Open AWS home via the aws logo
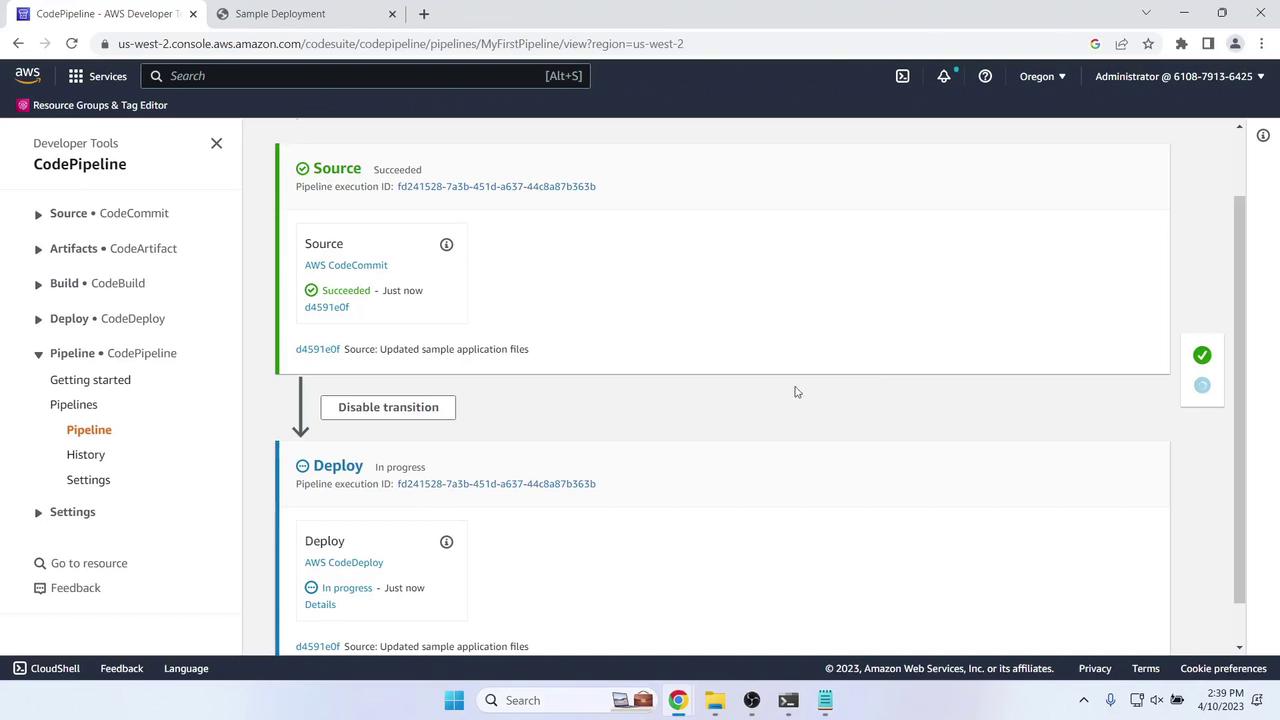 28,76
